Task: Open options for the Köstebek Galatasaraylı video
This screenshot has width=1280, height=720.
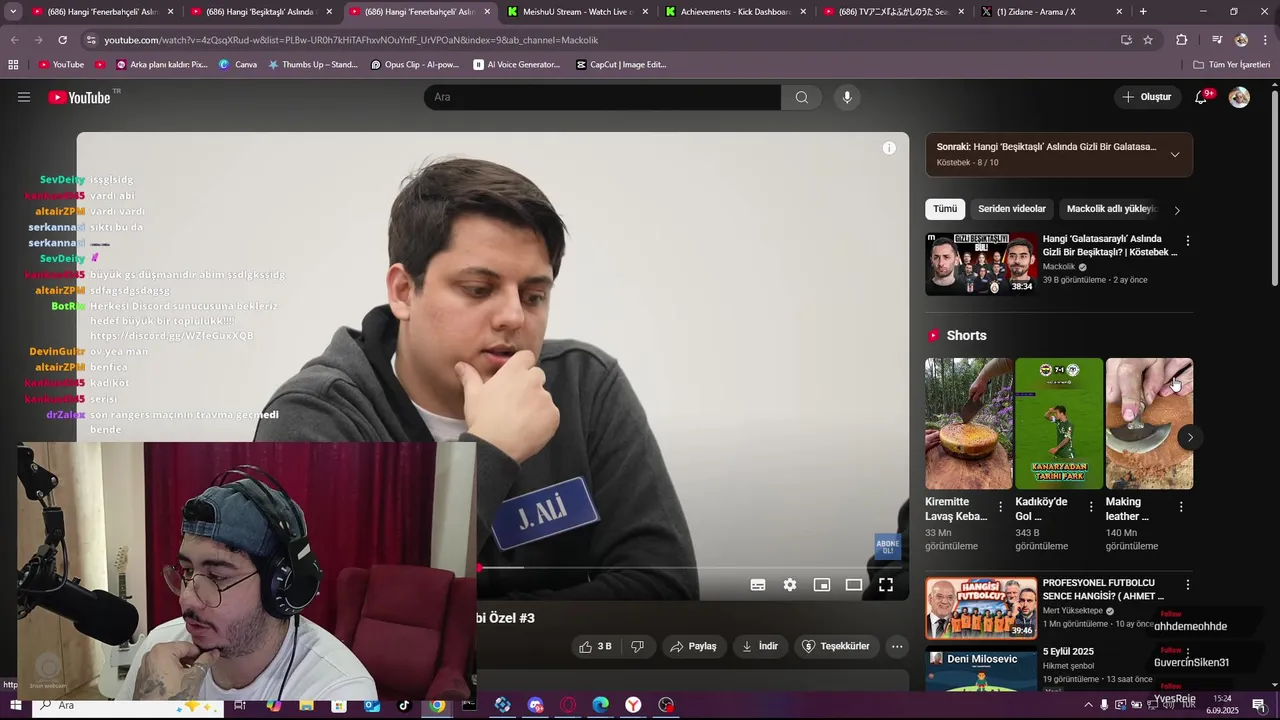Action: [1188, 241]
